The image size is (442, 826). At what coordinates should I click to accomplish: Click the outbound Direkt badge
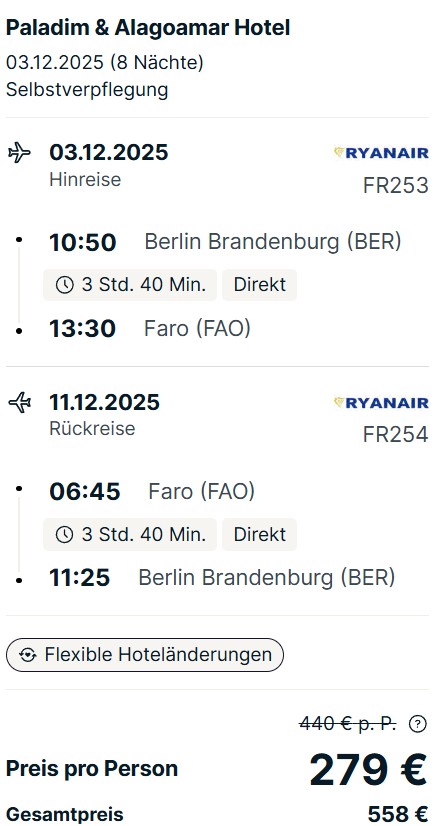(260, 285)
